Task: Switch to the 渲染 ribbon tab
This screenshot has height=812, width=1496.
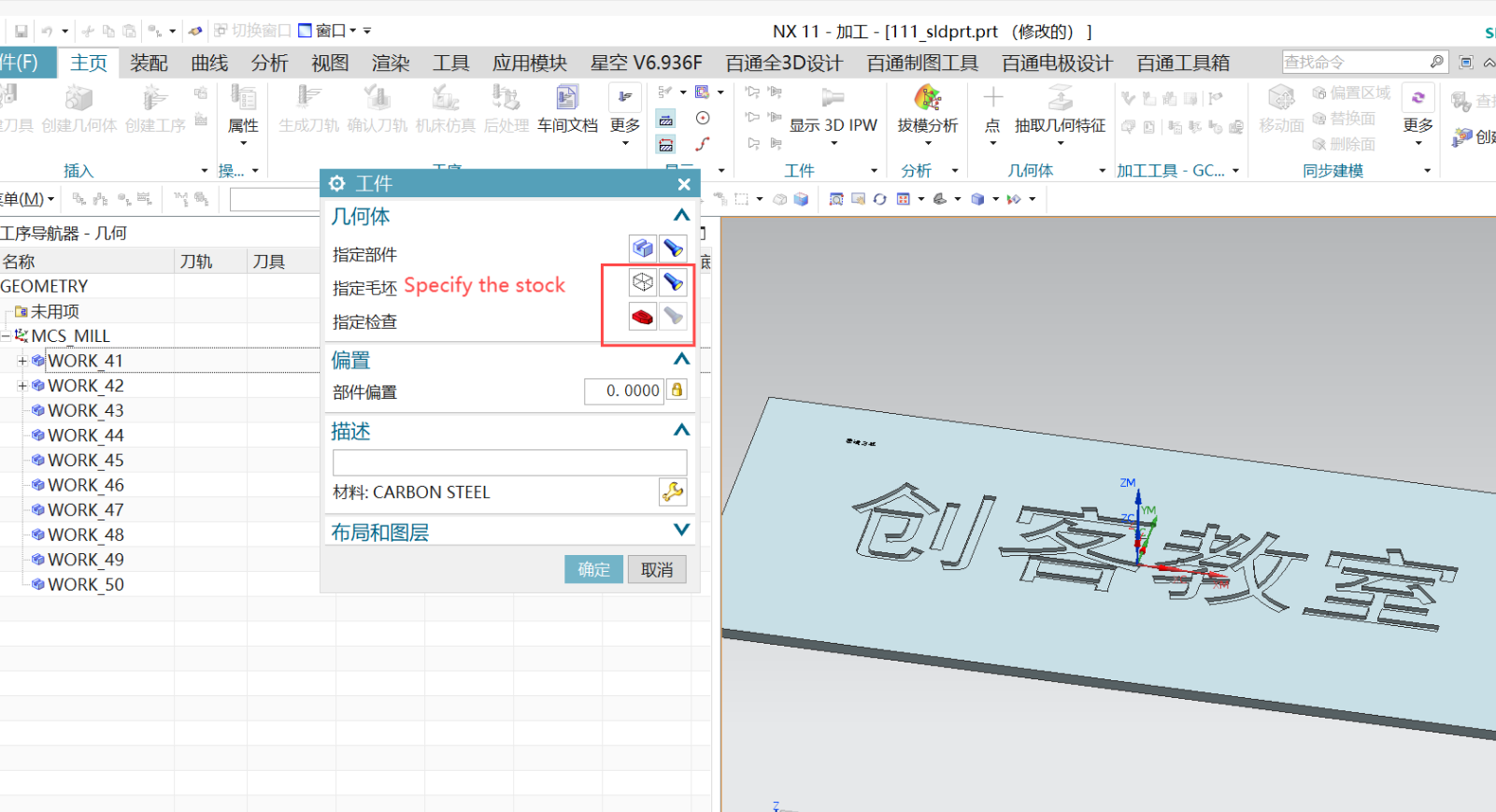Action: (x=391, y=63)
